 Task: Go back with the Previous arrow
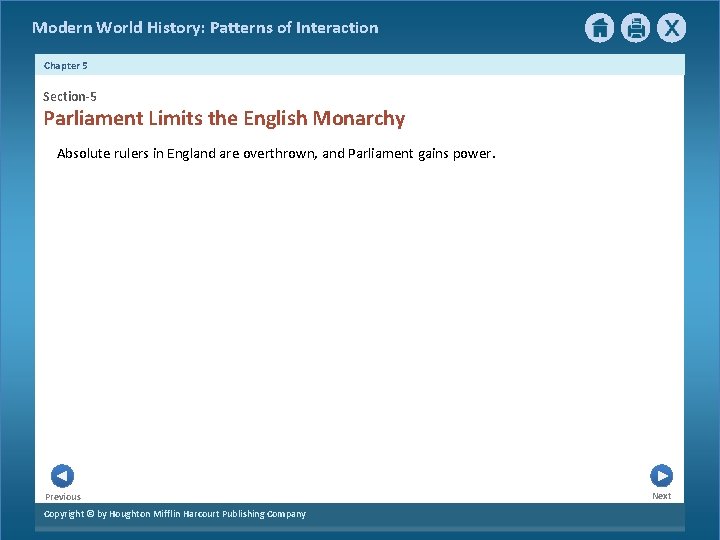[x=62, y=476]
